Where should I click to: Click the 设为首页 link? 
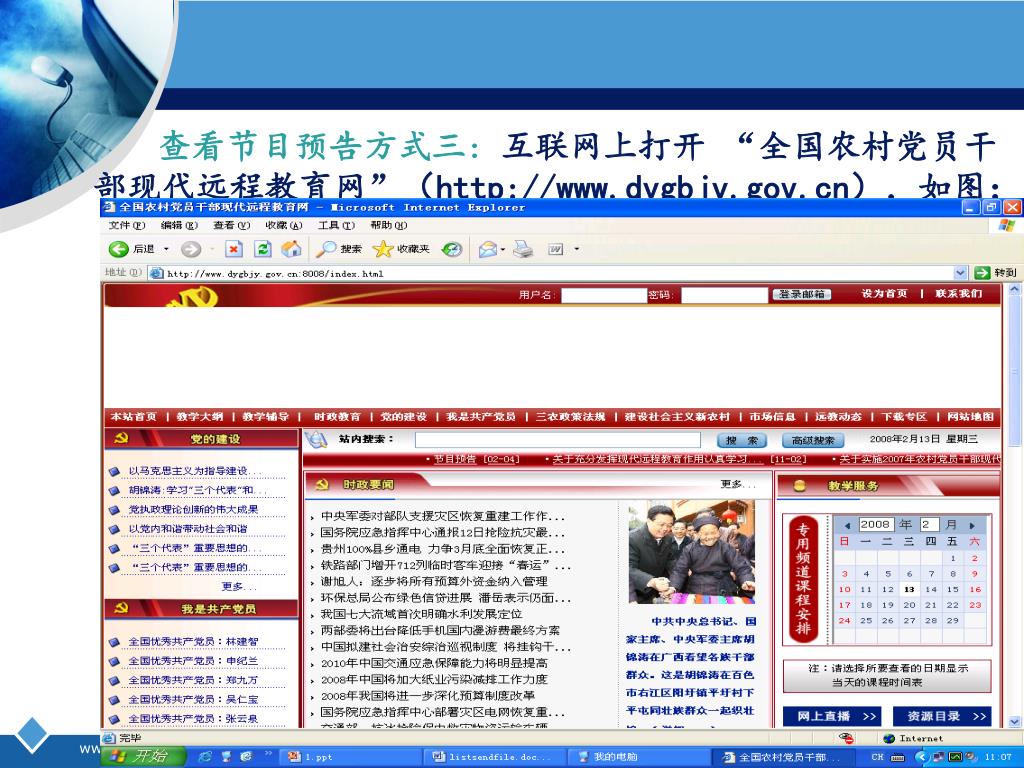884,294
